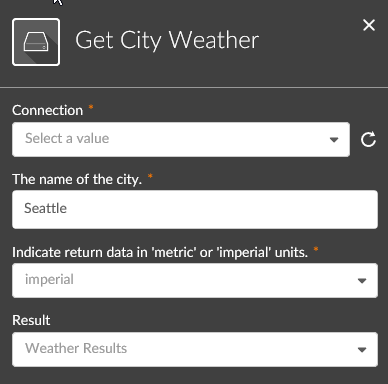
Task: Focus the city name field containing Seattle
Action: pyautogui.click(x=195, y=209)
